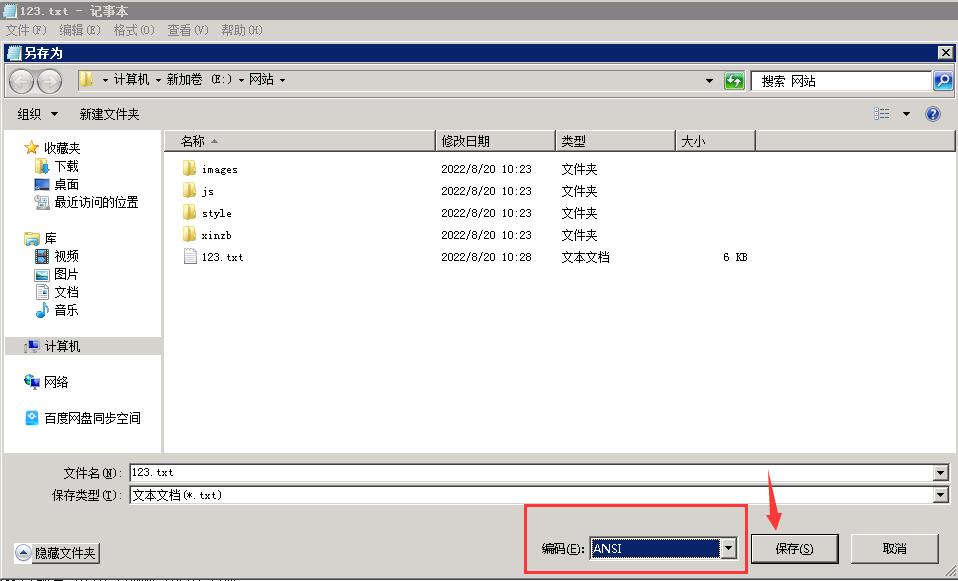Close the 另存为 dialog
Viewport: 958px width, 581px height.
pyautogui.click(x=945, y=53)
